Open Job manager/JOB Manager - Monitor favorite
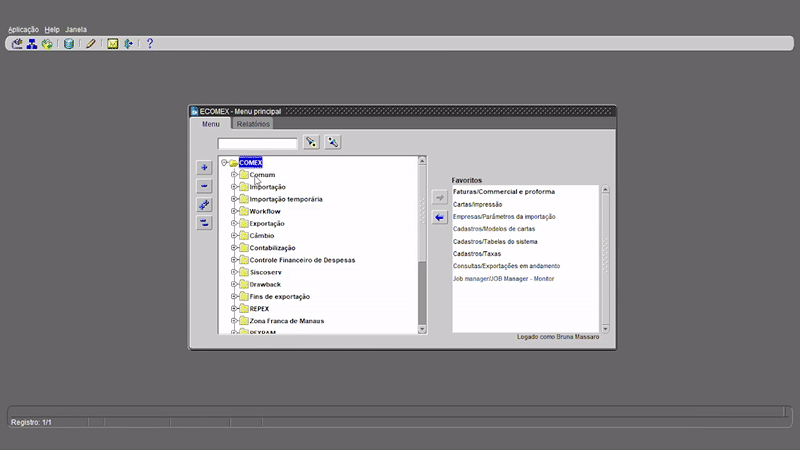 click(x=504, y=279)
